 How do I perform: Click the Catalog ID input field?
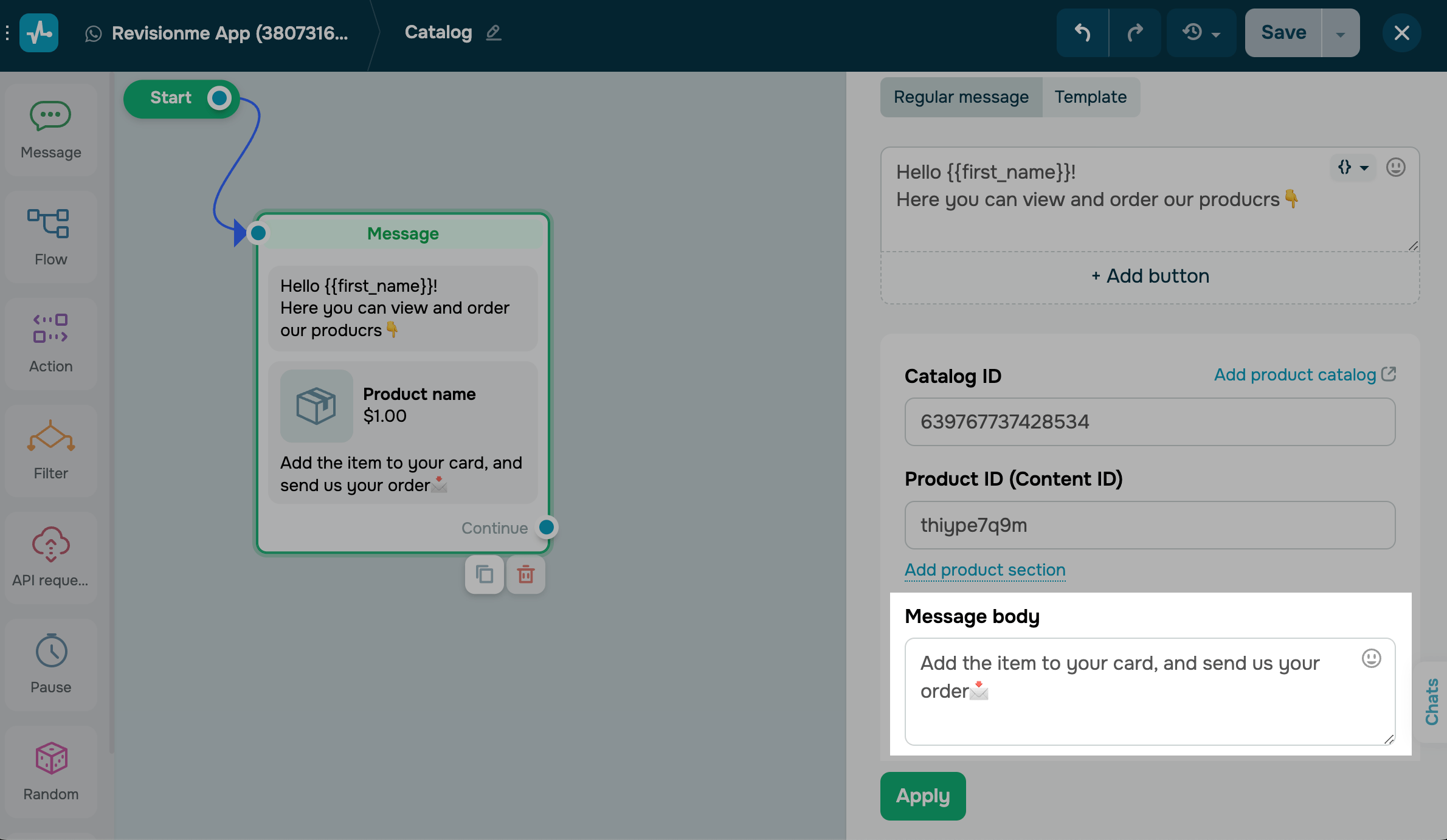point(1149,422)
